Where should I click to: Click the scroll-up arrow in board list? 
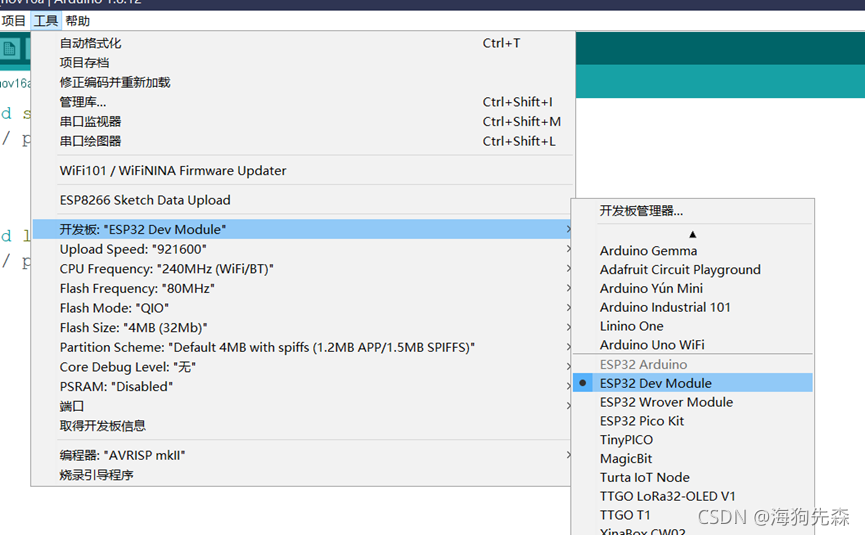click(692, 234)
